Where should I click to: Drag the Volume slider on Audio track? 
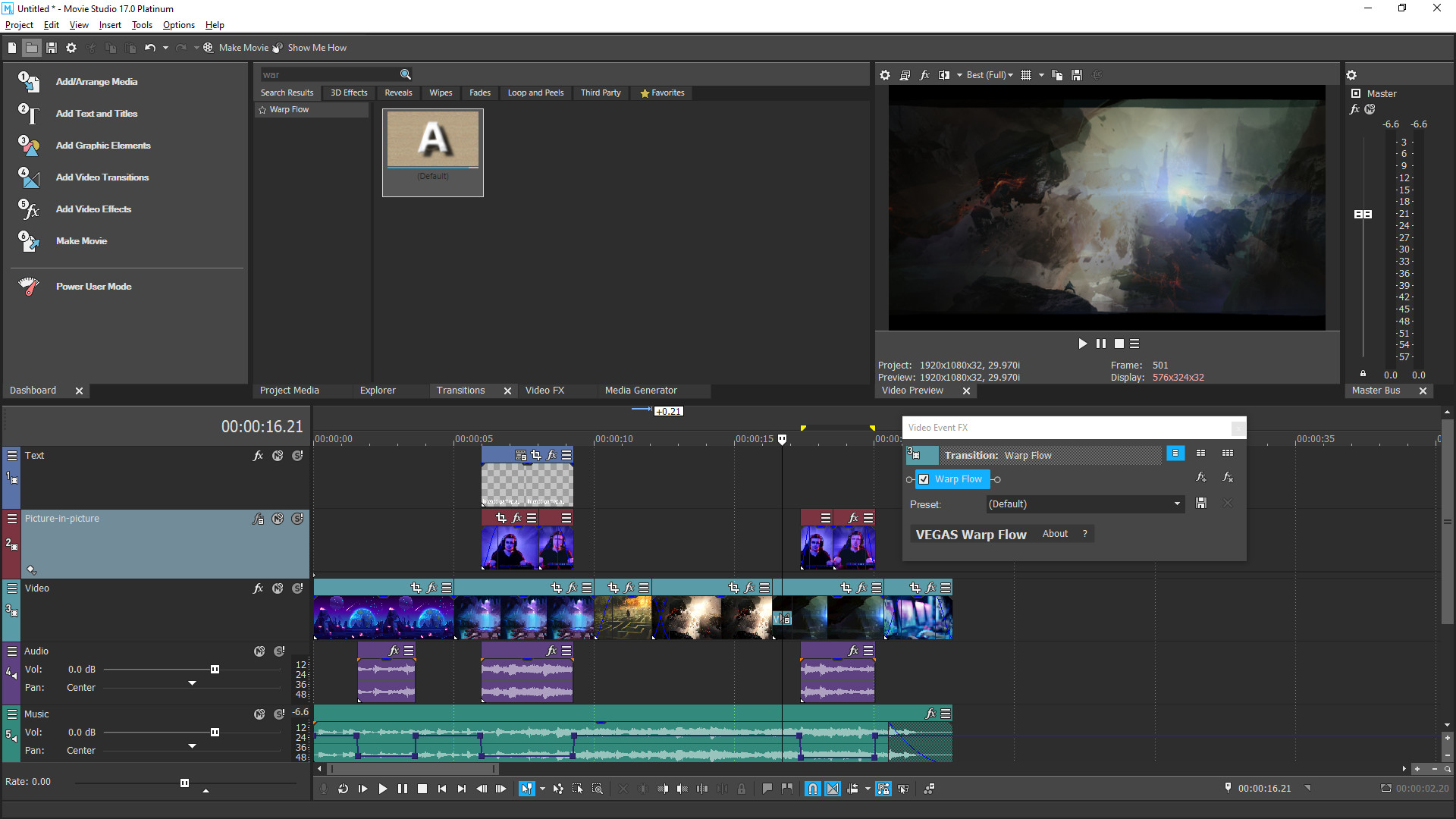tap(214, 669)
